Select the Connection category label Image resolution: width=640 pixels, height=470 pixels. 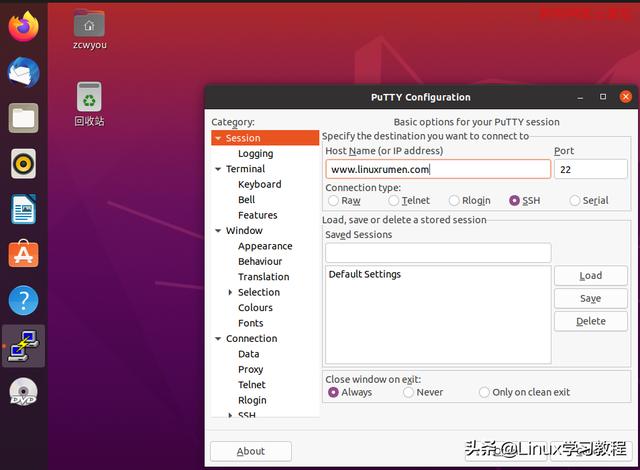click(x=251, y=339)
